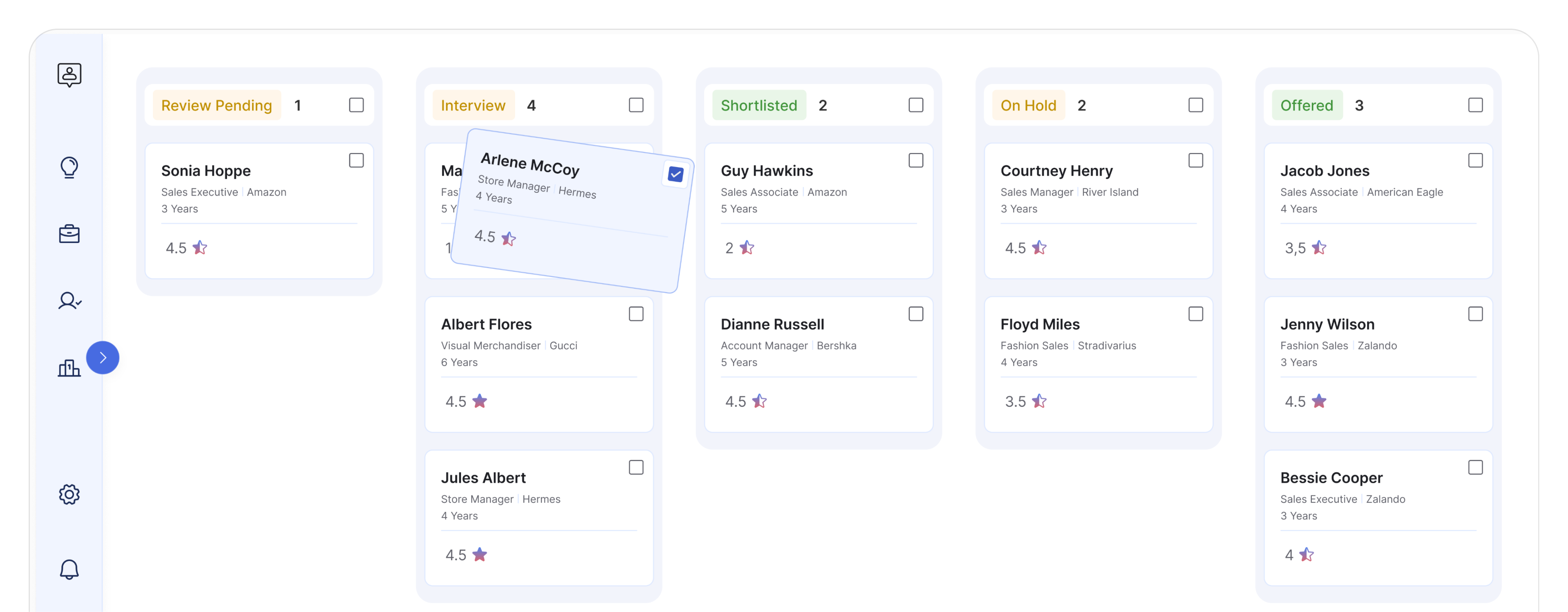Select all in Offered column

point(1476,105)
